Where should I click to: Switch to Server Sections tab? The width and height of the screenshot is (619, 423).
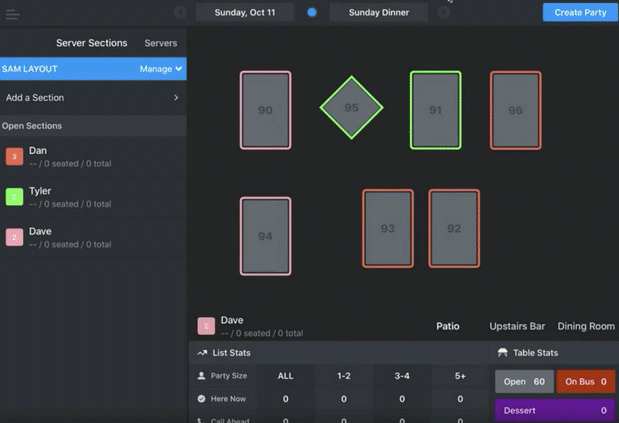[x=92, y=43]
